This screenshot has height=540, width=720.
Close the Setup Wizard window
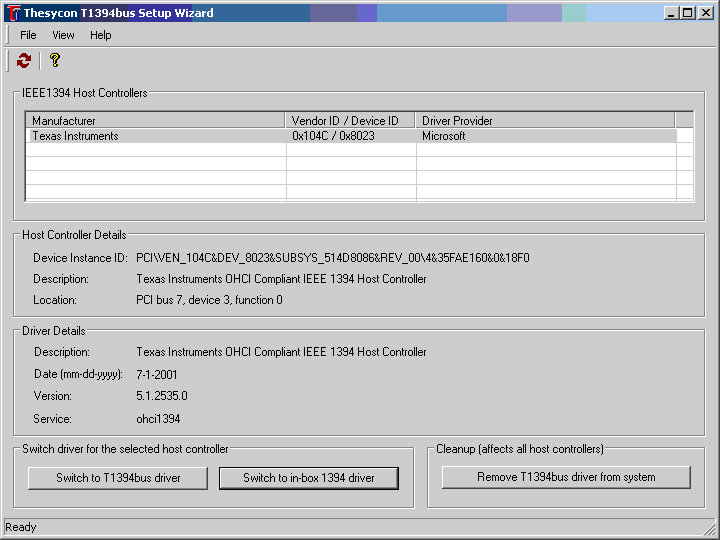(704, 13)
